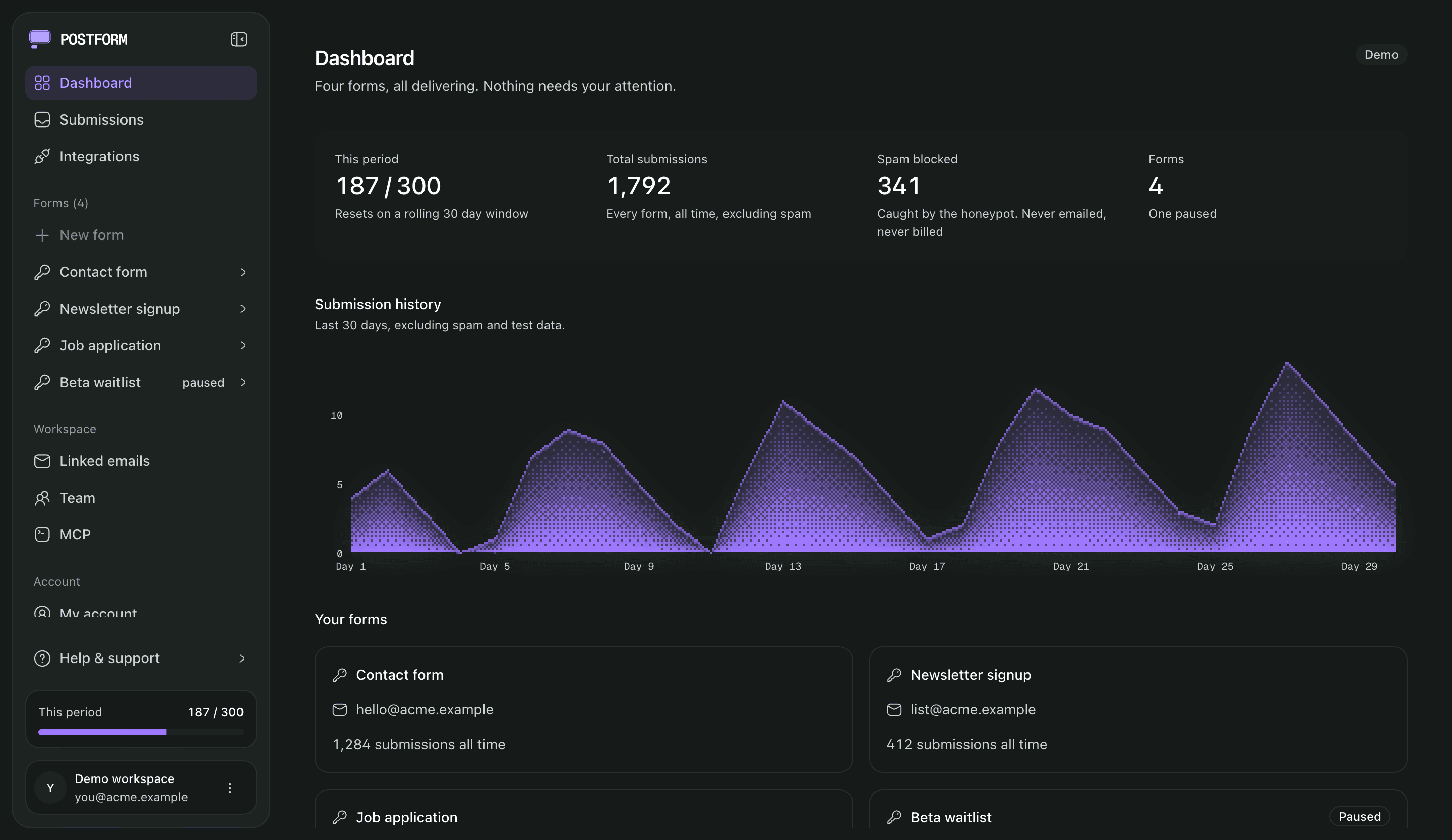Click the Paused badge on Beta waitlist card
Viewport: 1452px width, 840px height.
tap(1360, 816)
